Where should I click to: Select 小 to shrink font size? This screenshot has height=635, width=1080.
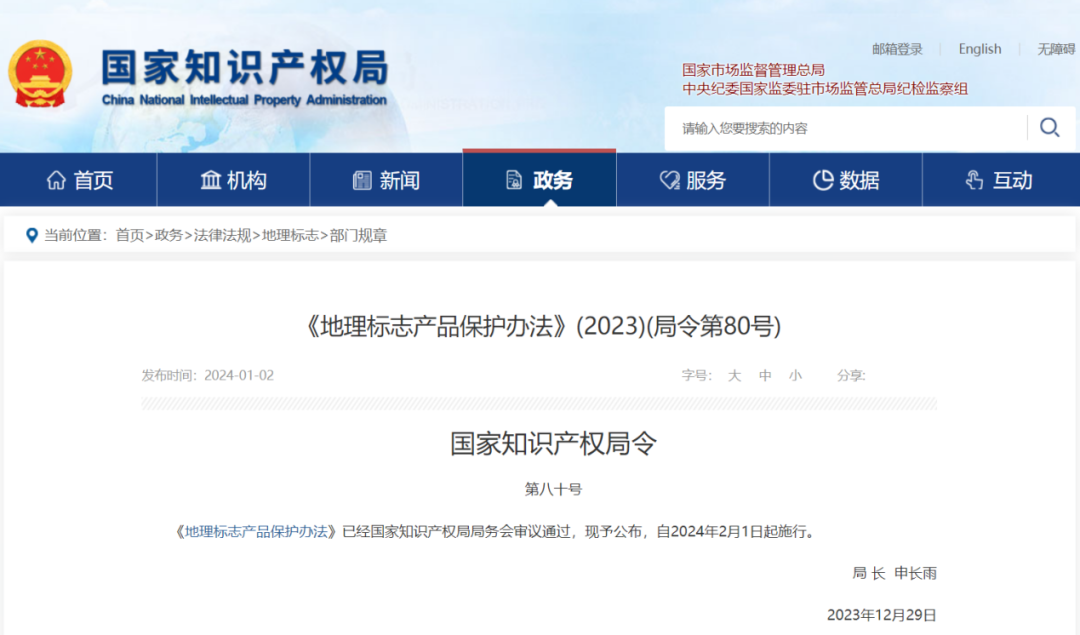tap(795, 376)
